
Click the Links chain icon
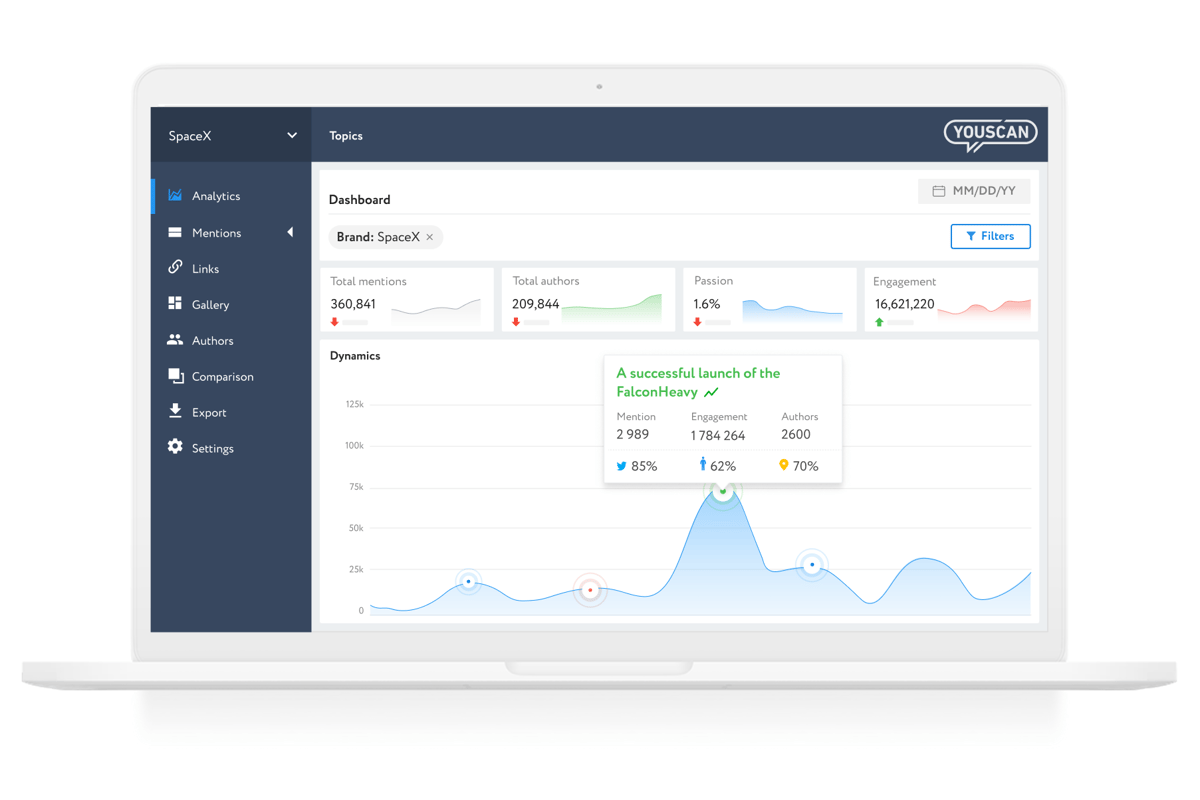[175, 268]
